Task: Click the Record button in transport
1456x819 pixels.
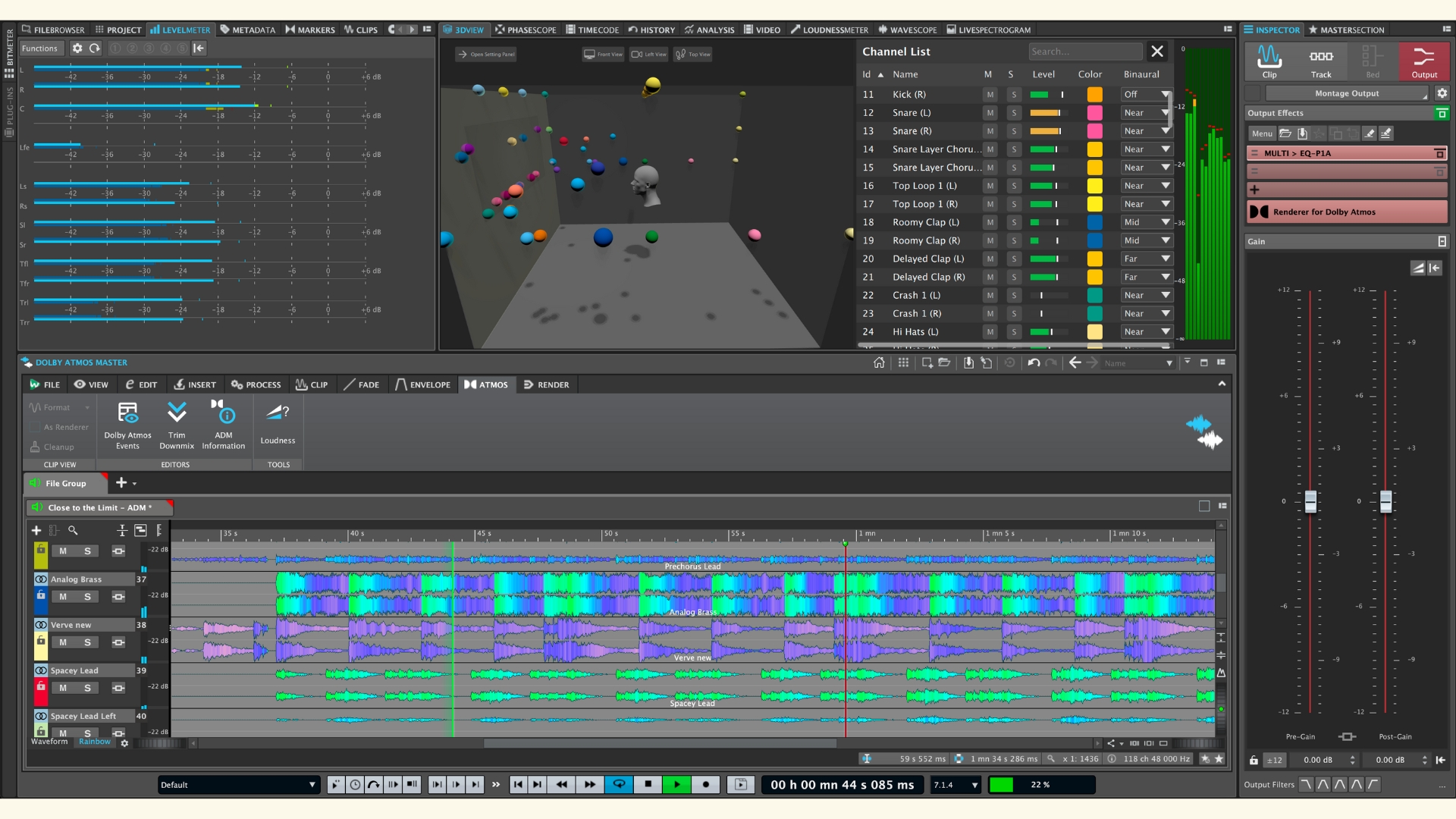Action: [706, 785]
